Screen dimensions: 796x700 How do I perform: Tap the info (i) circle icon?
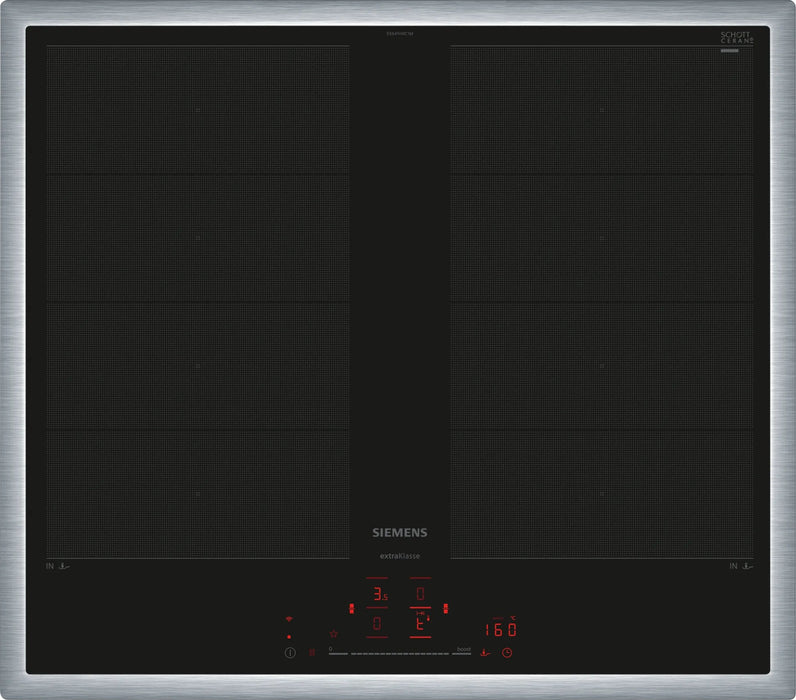tap(290, 653)
